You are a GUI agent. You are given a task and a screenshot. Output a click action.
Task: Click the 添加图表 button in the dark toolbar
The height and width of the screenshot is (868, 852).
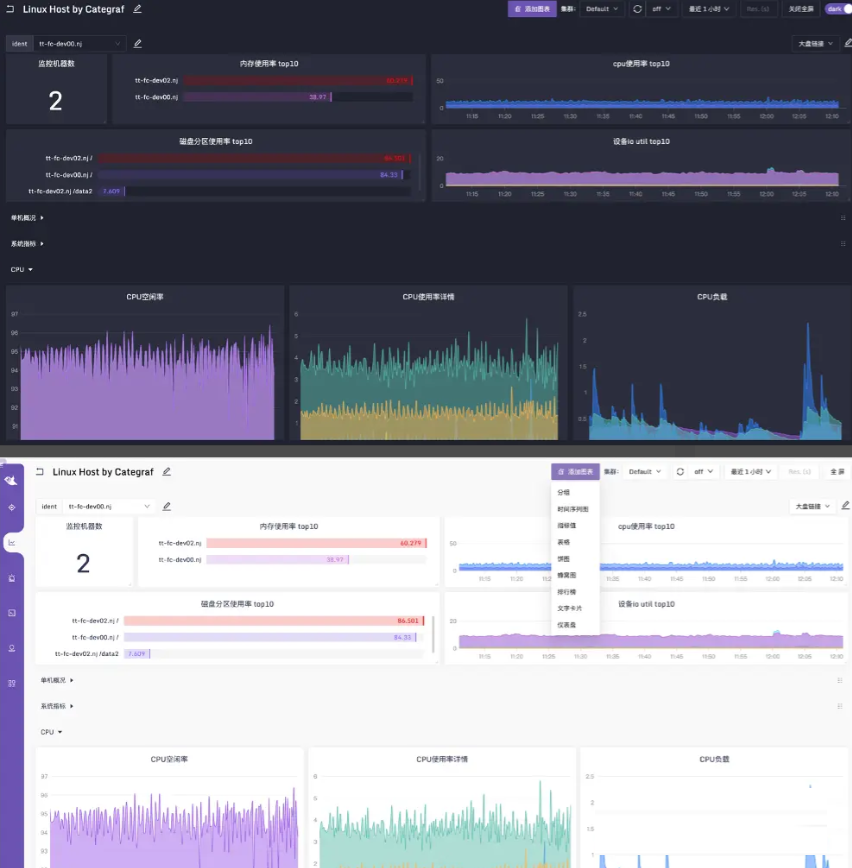[532, 9]
